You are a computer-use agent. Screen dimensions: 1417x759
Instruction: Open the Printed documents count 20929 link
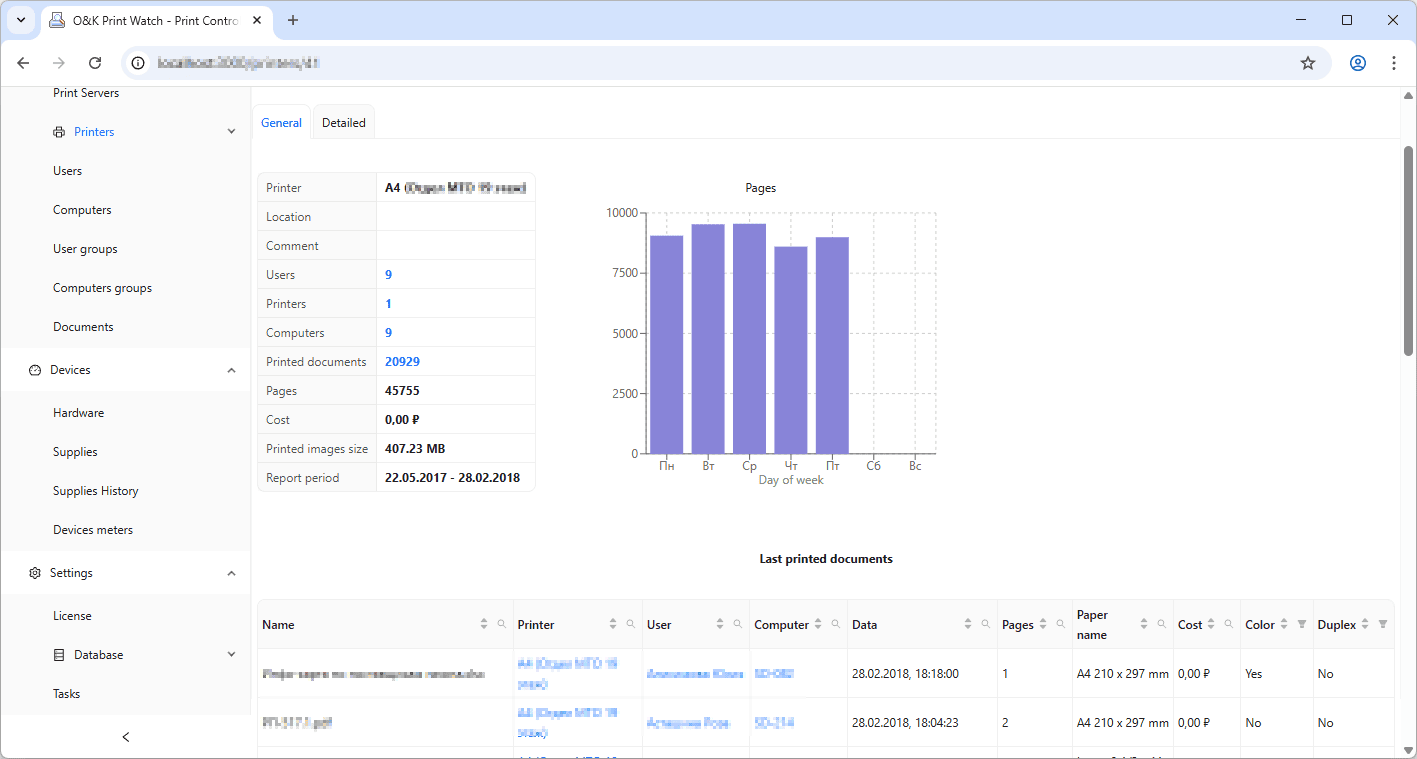402,362
